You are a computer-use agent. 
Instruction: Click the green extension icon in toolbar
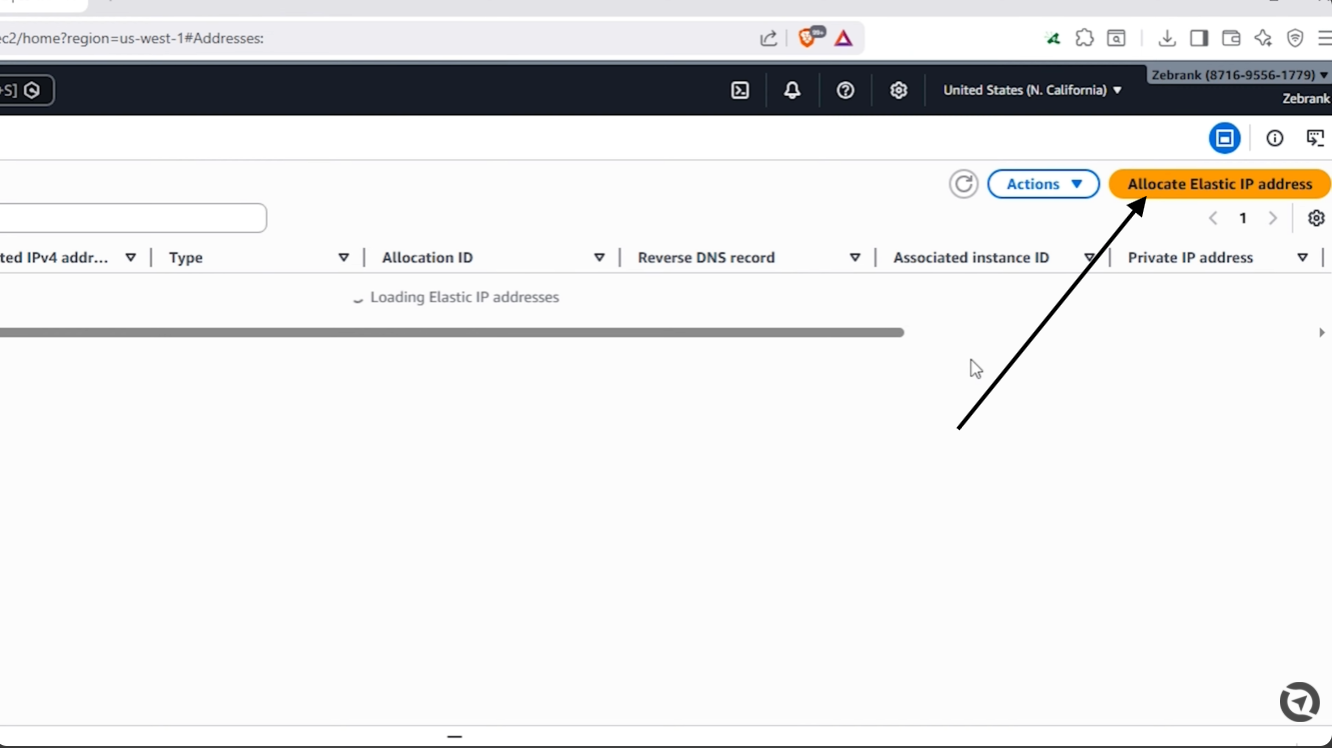(1052, 38)
